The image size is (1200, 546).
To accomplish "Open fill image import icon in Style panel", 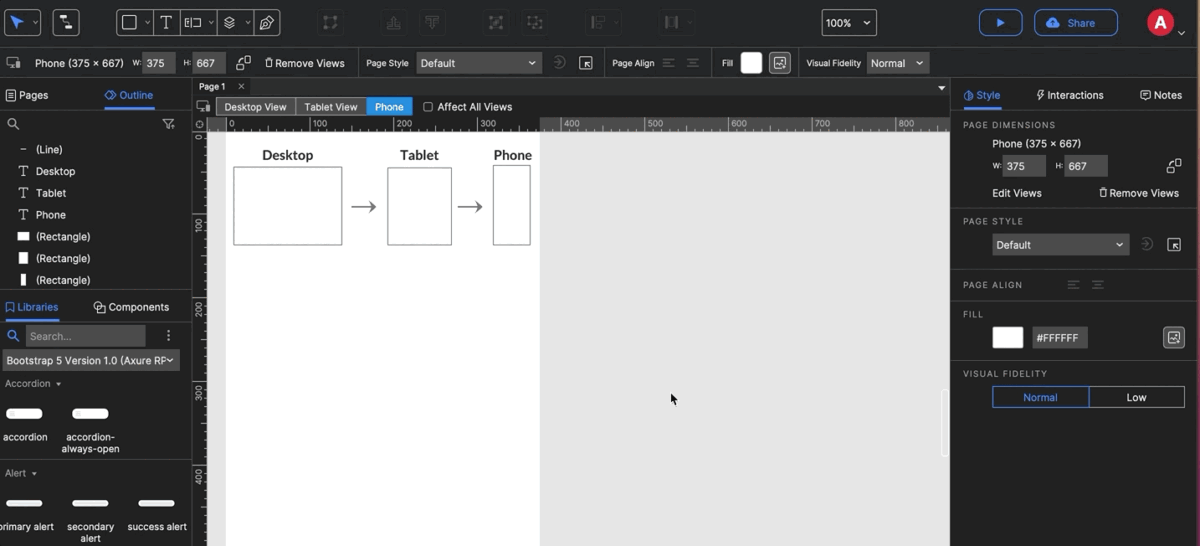I will 1174,338.
